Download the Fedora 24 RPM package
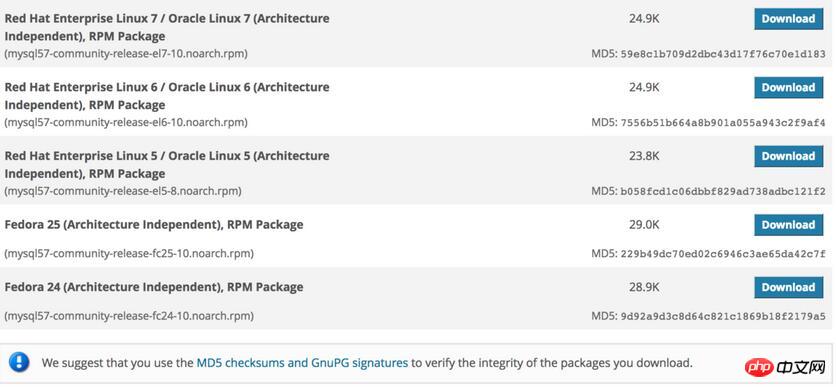This screenshot has width=836, height=387. (789, 287)
